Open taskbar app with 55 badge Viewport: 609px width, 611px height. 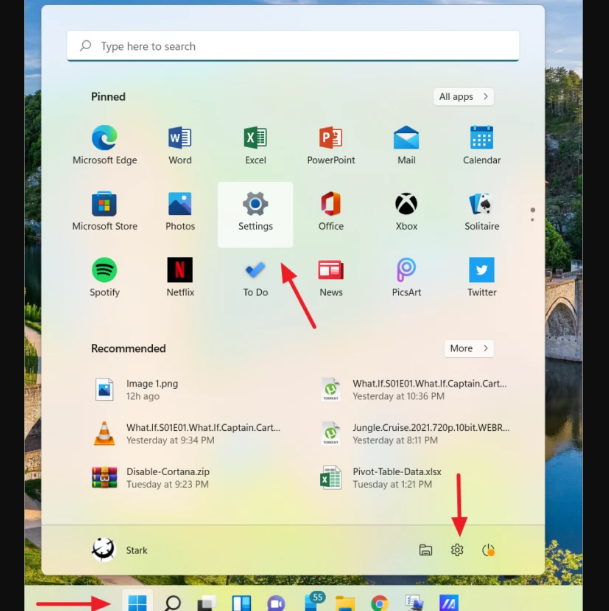tap(314, 602)
